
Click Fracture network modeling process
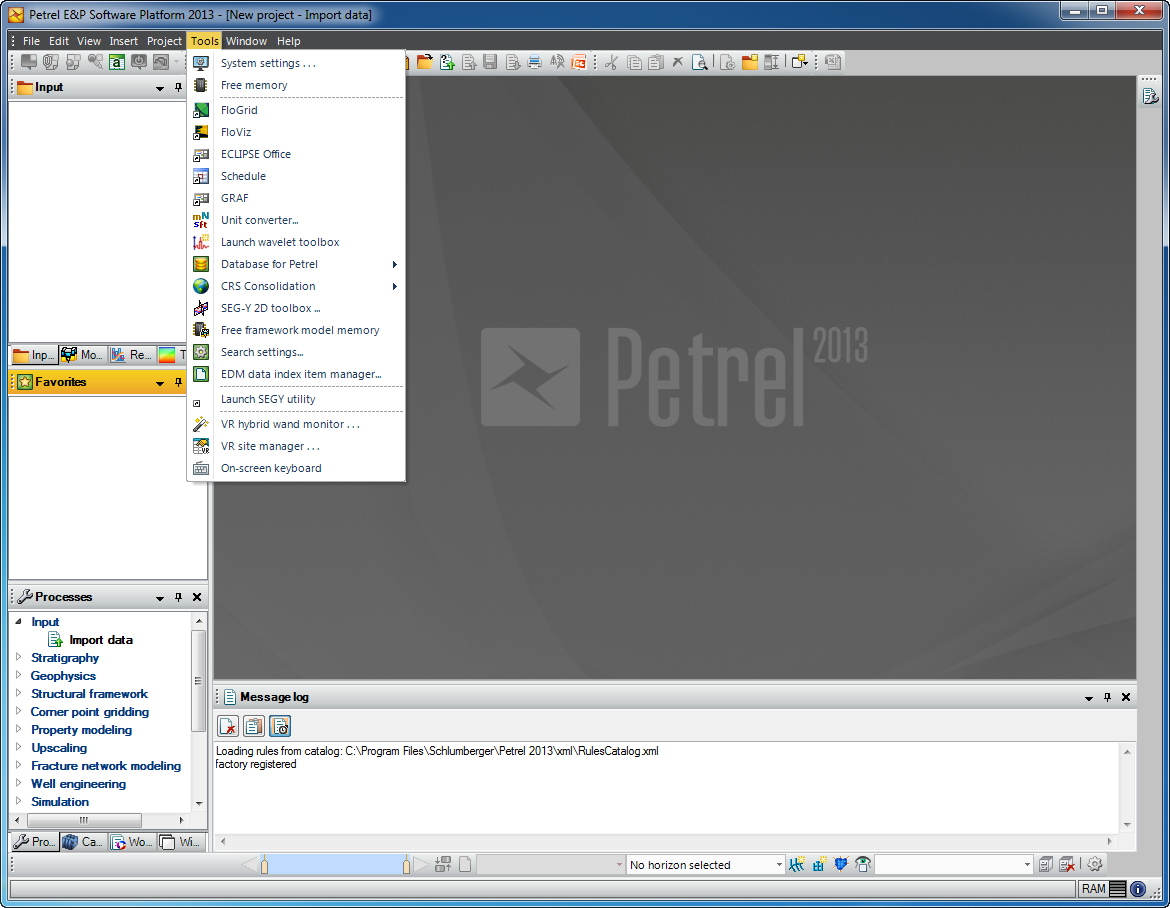[x=106, y=765]
